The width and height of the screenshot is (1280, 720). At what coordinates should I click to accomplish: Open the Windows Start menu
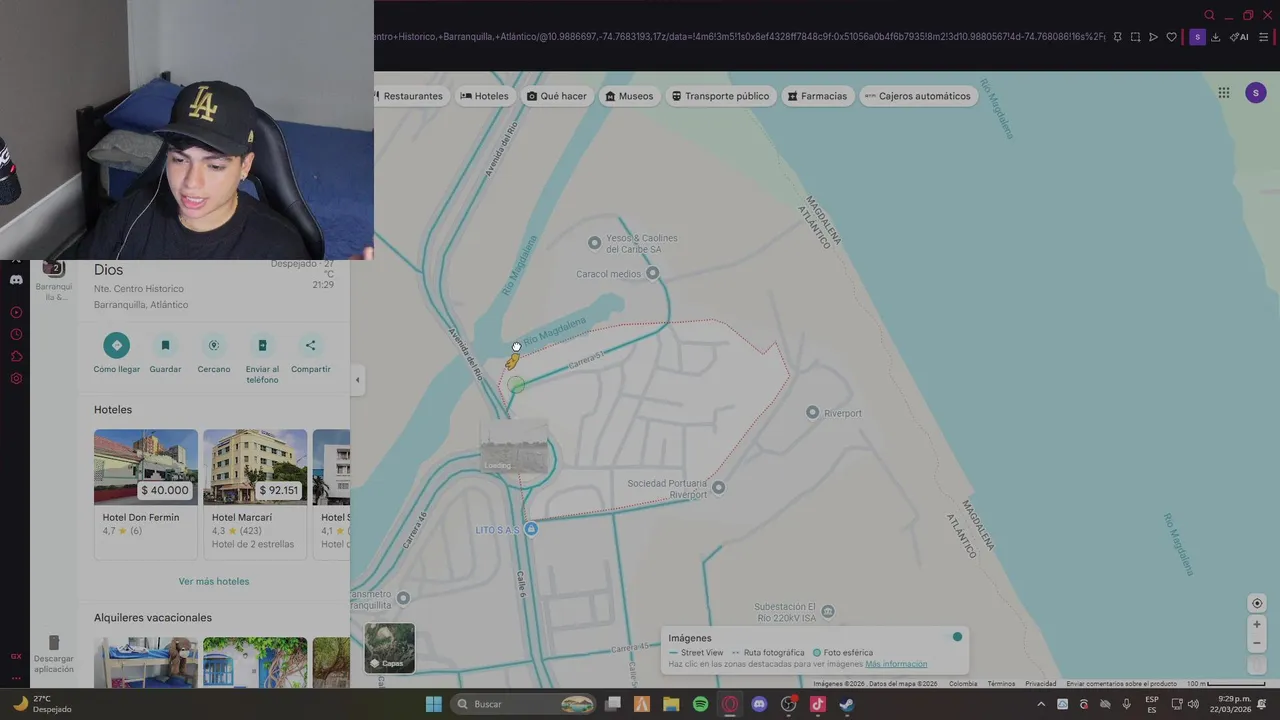(x=433, y=704)
